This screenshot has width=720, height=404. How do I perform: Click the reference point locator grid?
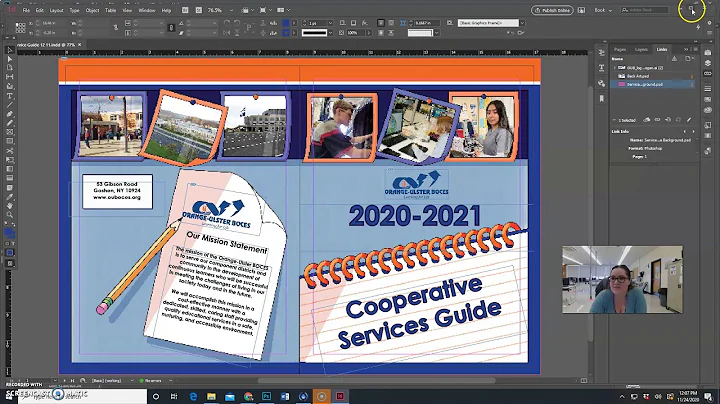pyautogui.click(x=20, y=28)
